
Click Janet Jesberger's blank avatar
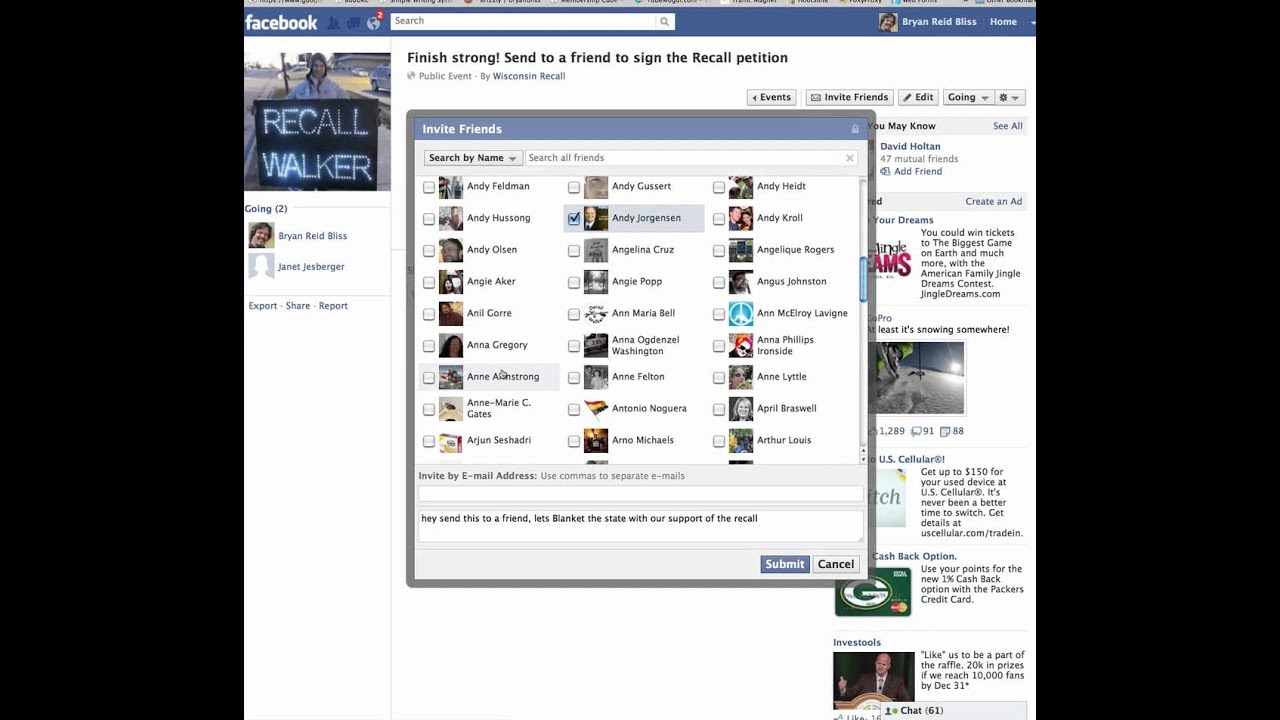[261, 266]
